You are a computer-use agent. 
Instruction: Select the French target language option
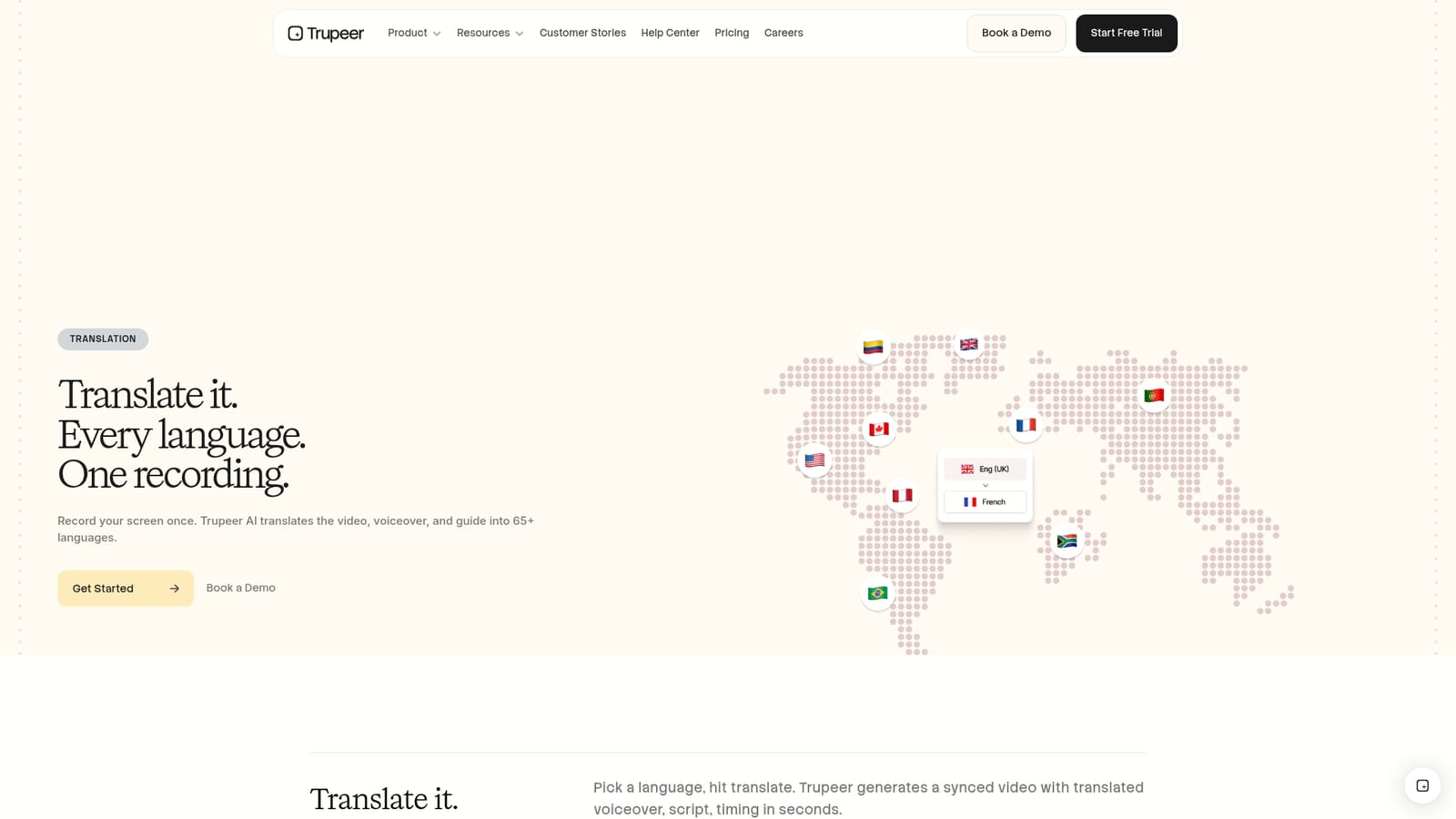pos(985,502)
